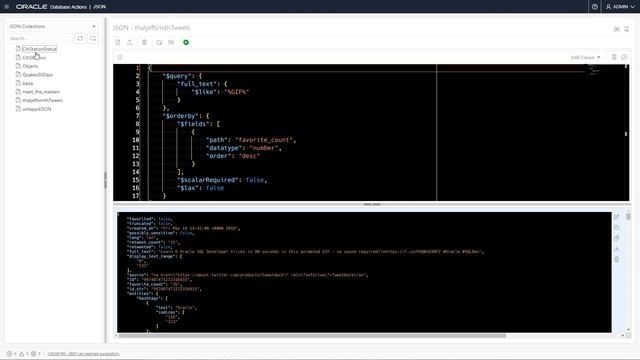This screenshot has width=640, height=360.
Task: Open the meet_the_masters collection
Action: (x=41, y=92)
